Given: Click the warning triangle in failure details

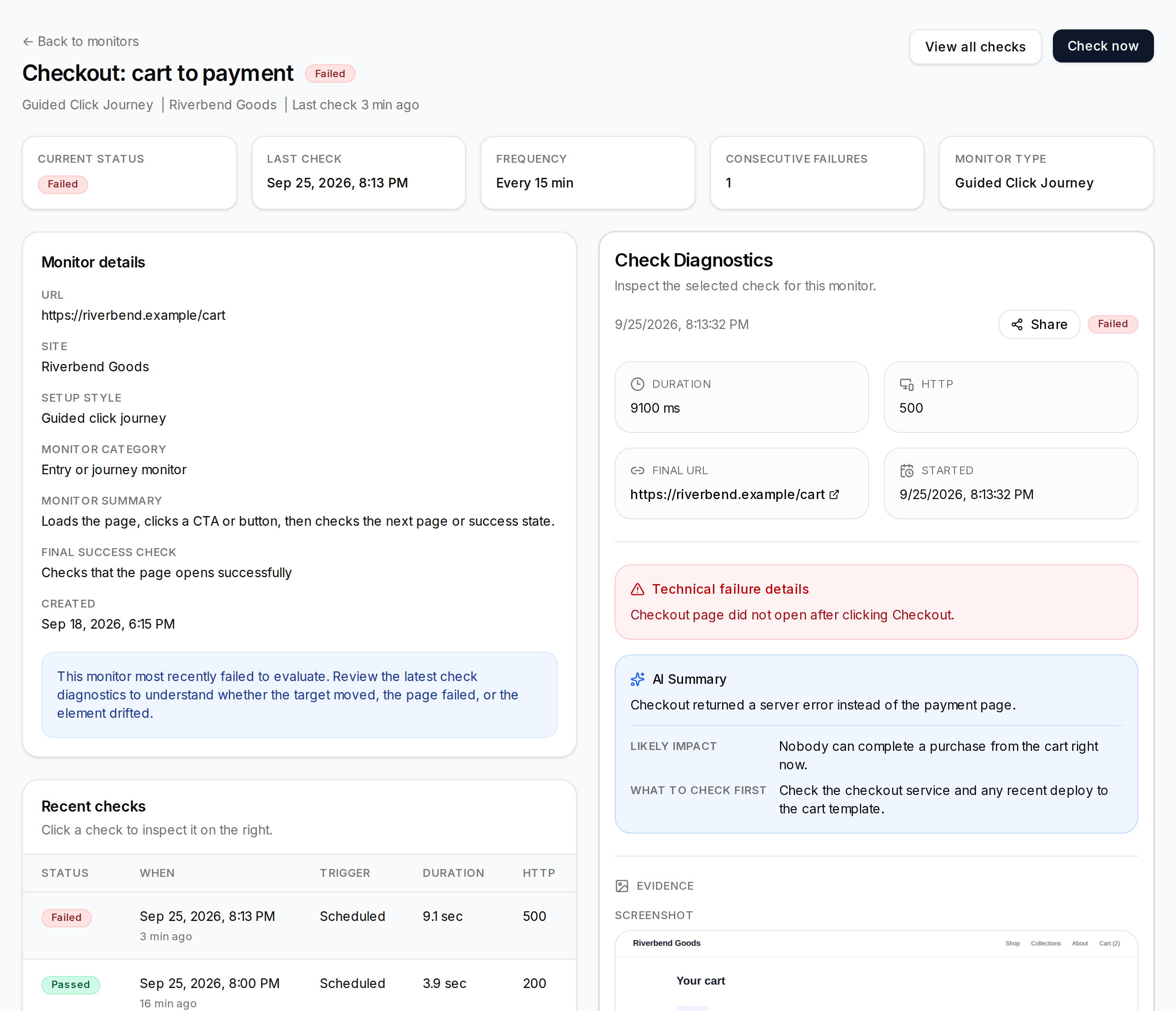Looking at the screenshot, I should point(637,589).
